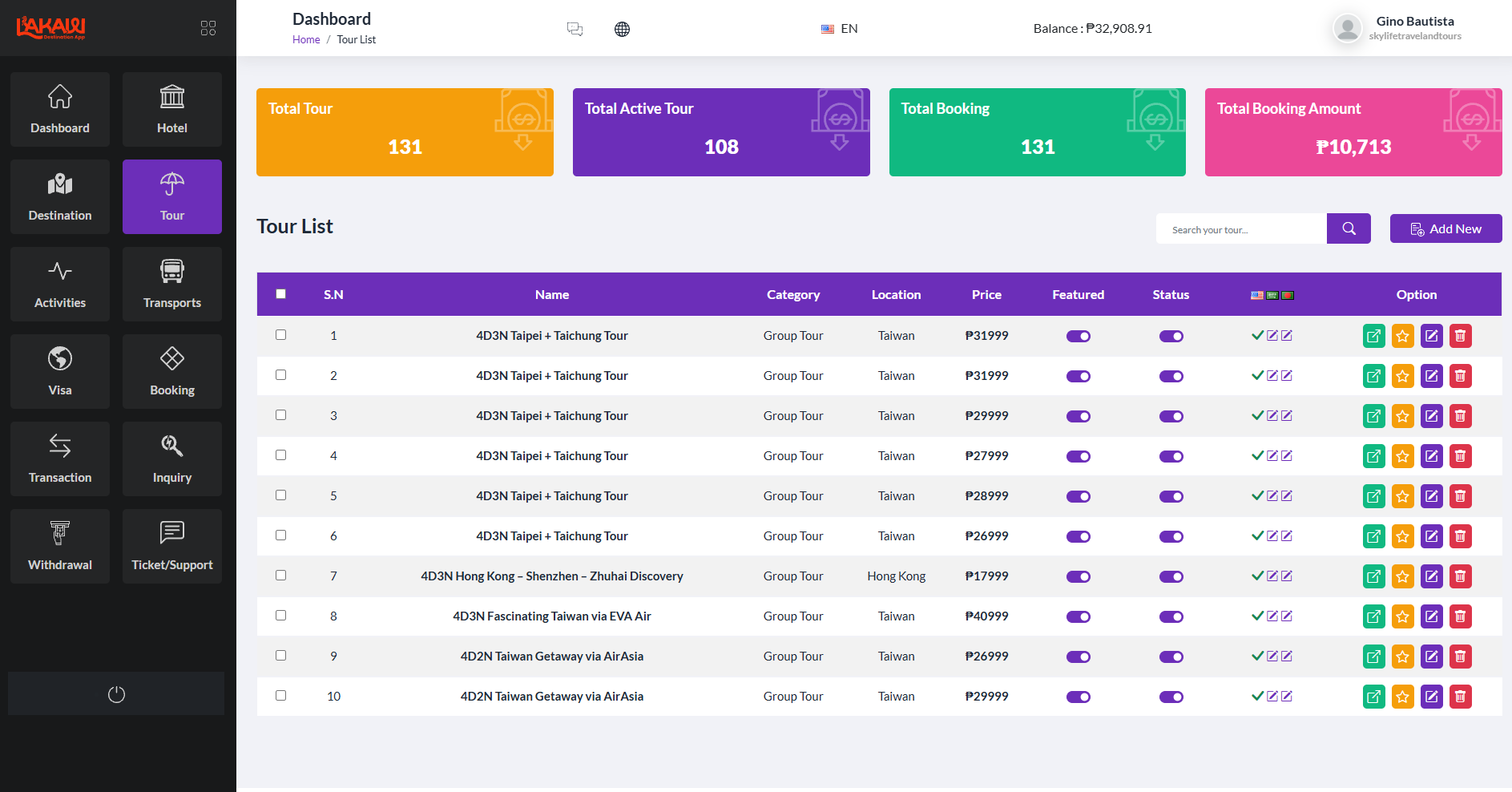
Task: Click the star icon for Hong Kong tour row
Action: (x=1402, y=576)
